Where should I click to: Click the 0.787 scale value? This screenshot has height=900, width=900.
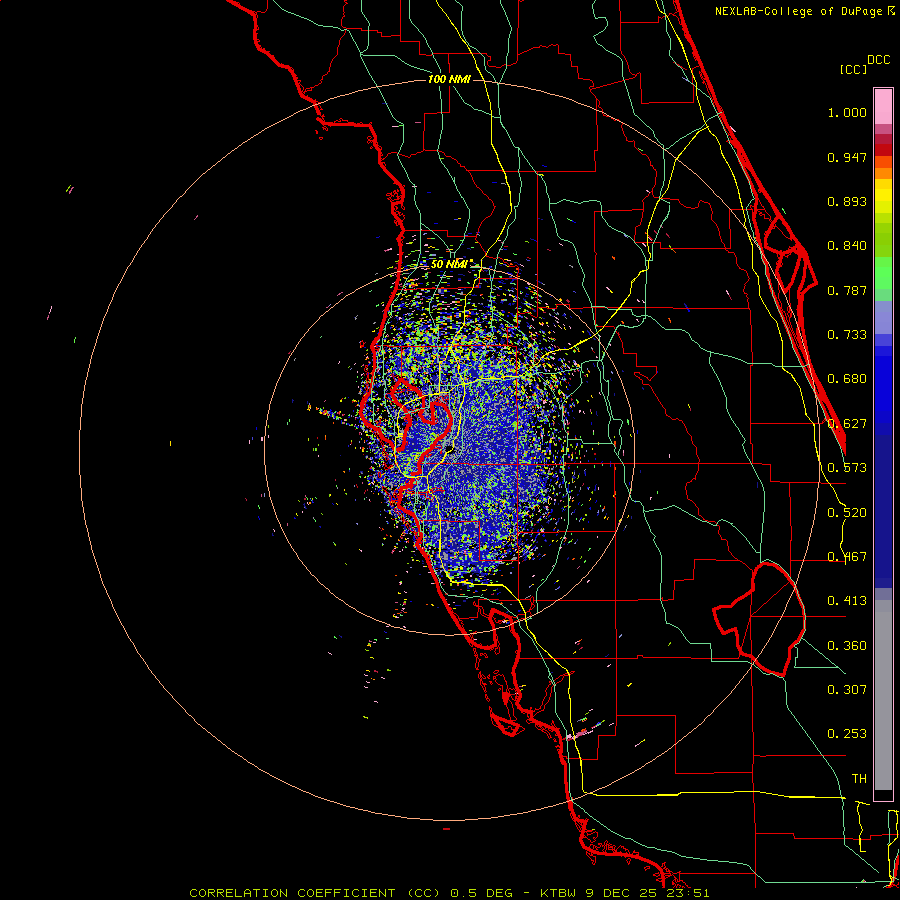click(847, 290)
